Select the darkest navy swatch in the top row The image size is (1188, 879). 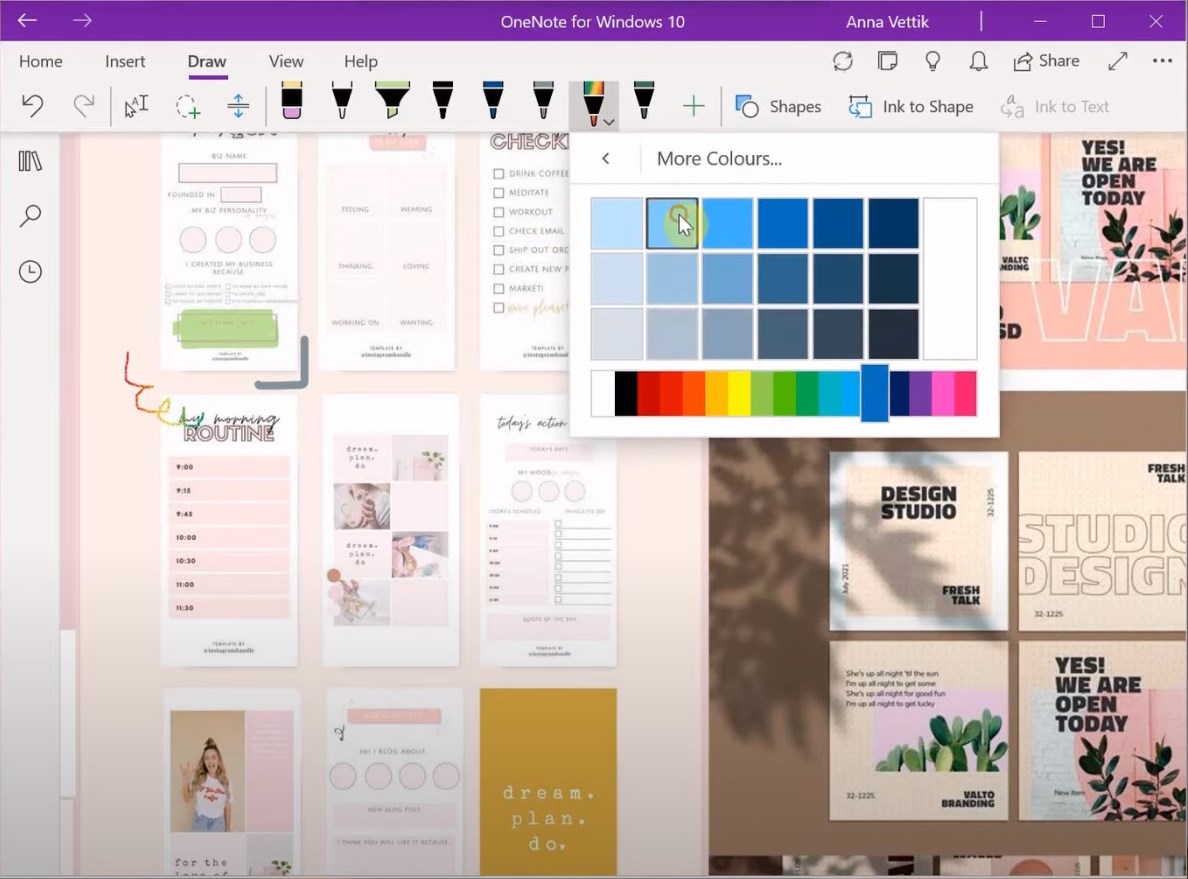pos(893,224)
